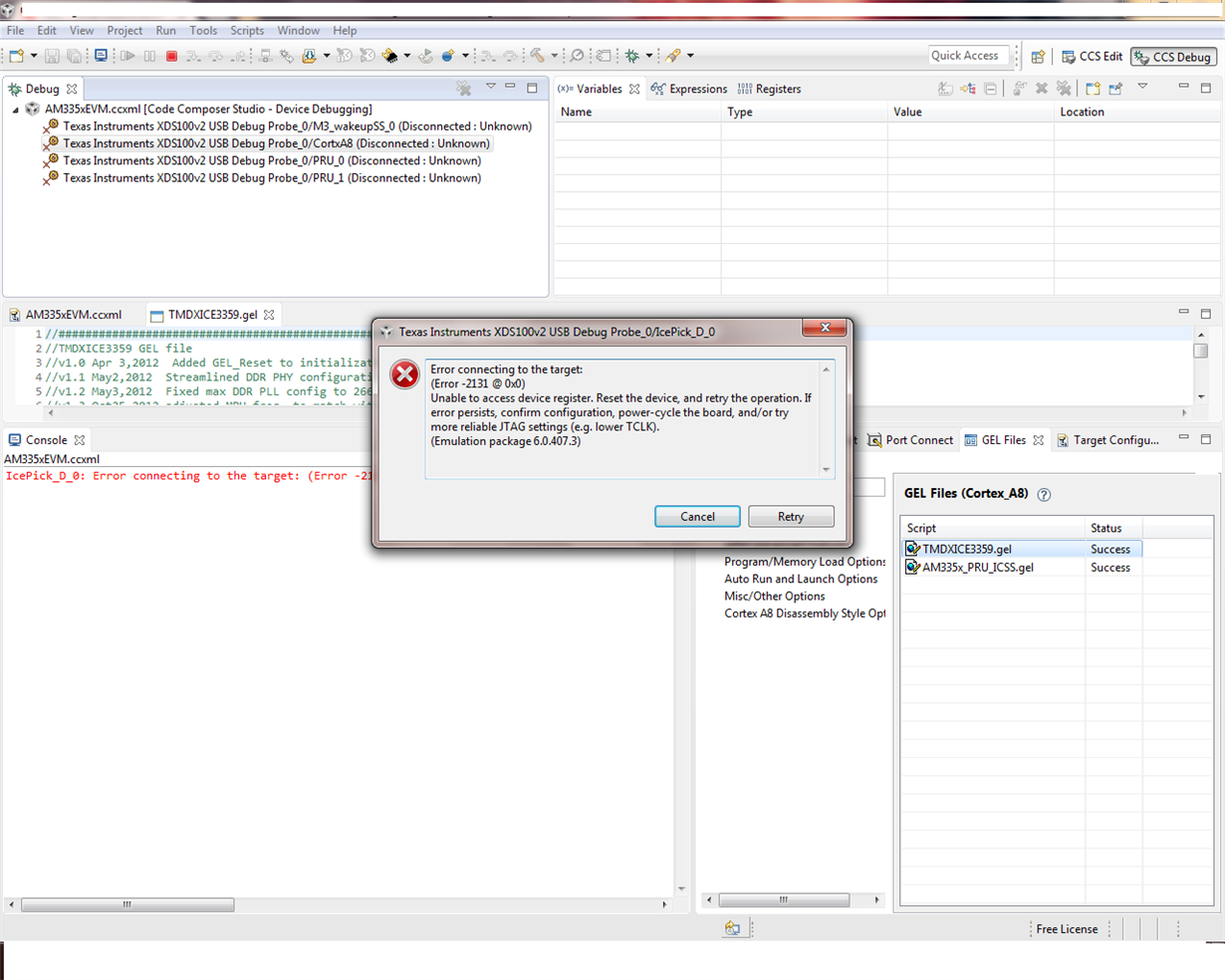The image size is (1225, 980).
Task: Select the Registers tab
Action: 769,89
